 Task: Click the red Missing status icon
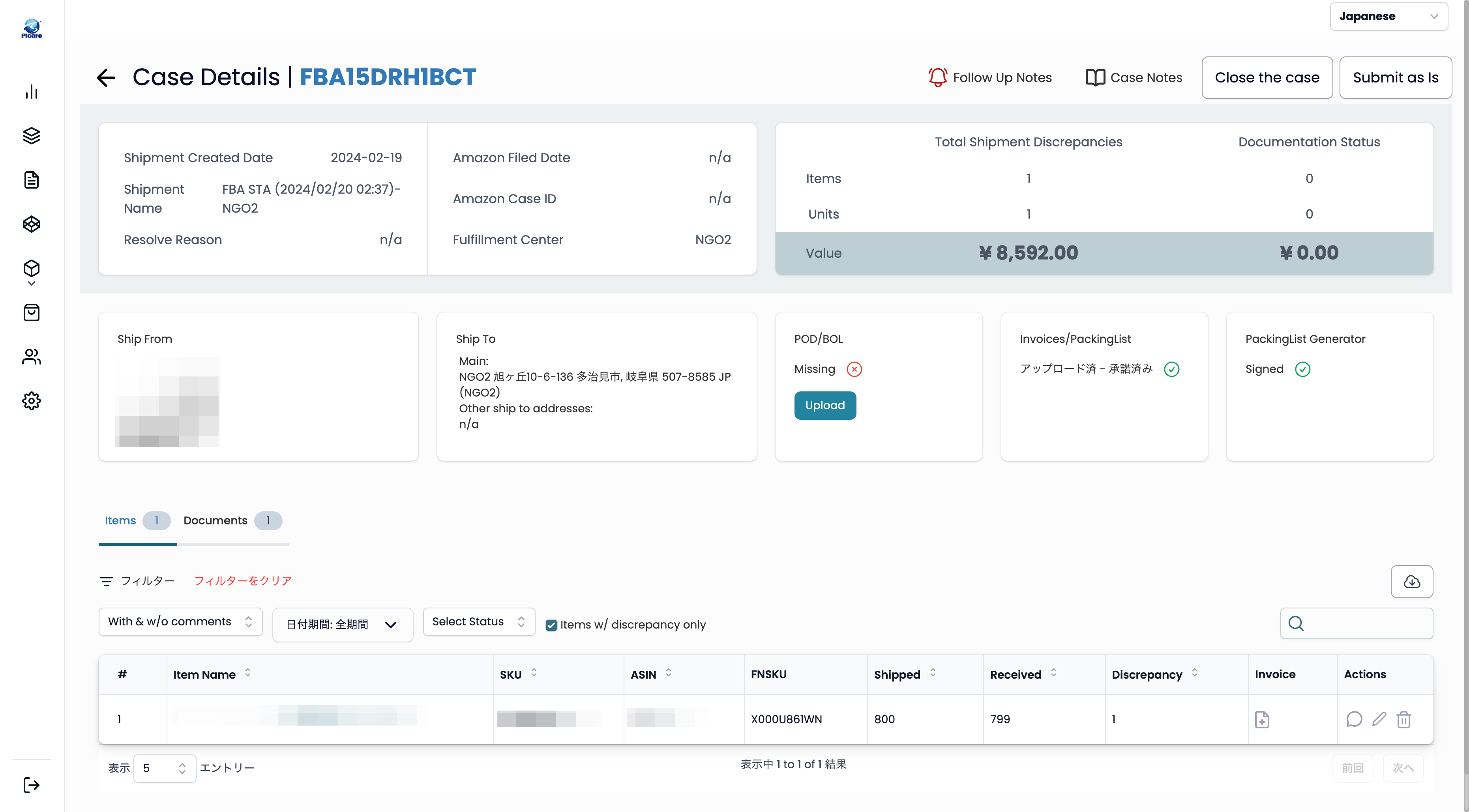854,370
